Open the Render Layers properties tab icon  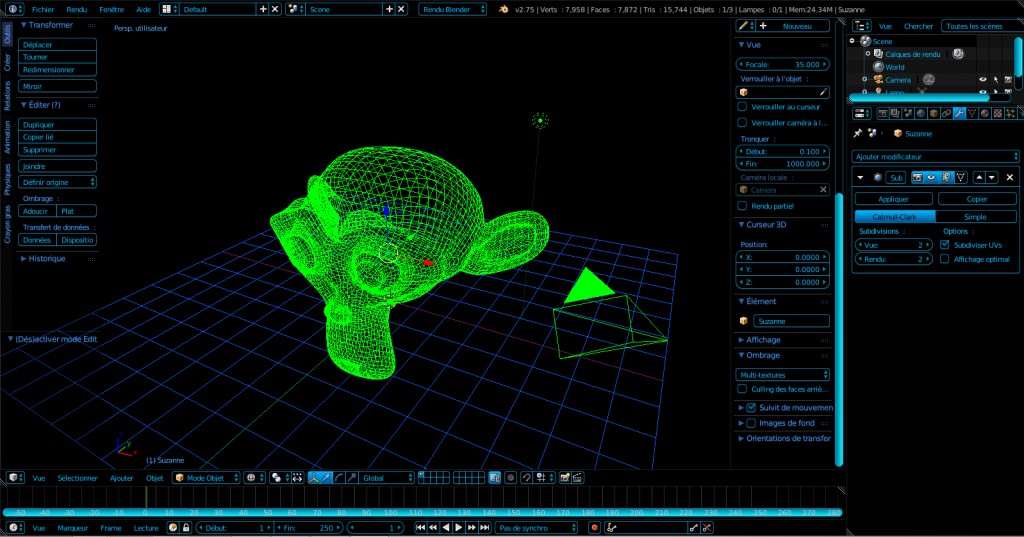pos(895,113)
